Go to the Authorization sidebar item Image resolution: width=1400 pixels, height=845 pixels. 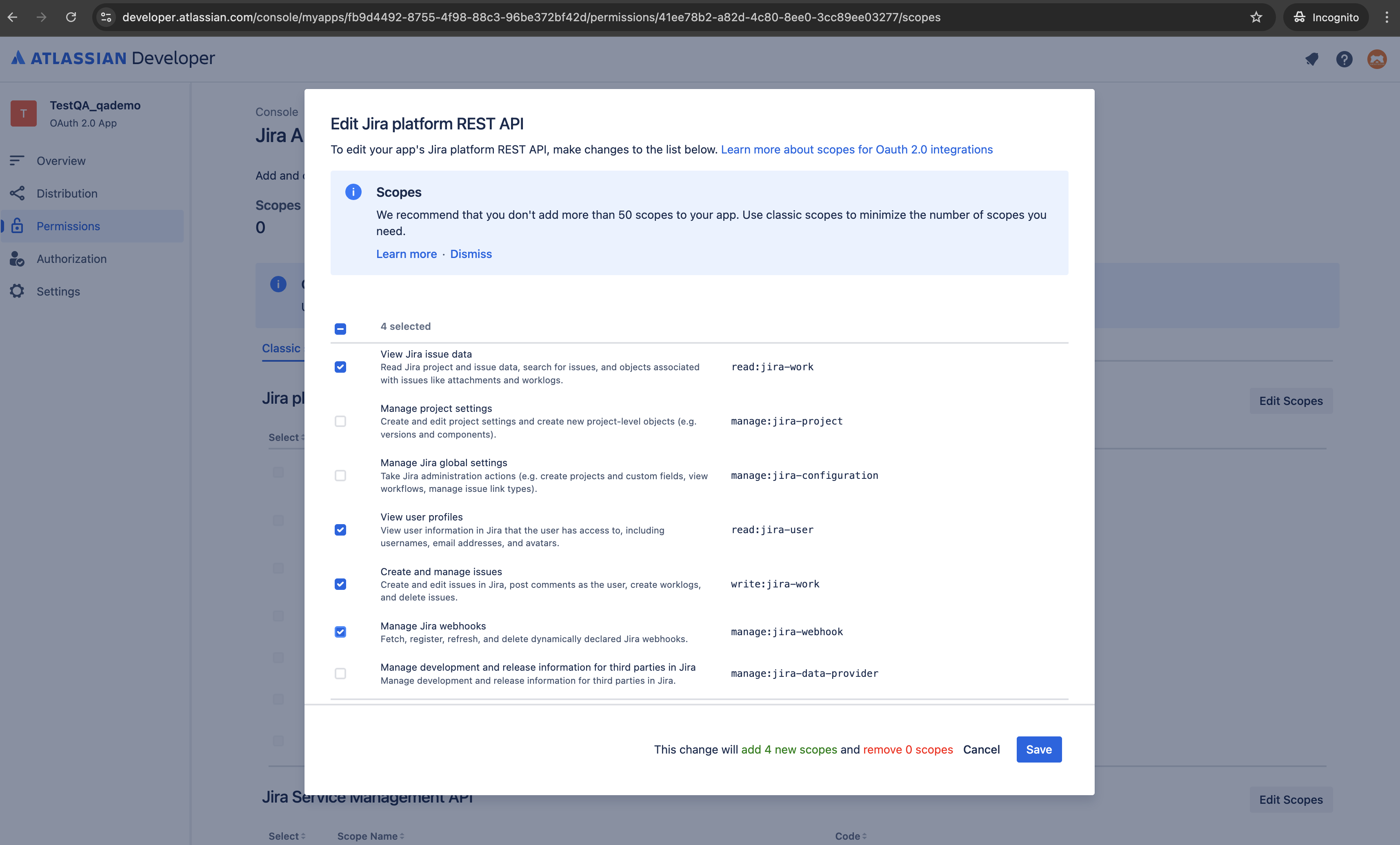click(71, 258)
